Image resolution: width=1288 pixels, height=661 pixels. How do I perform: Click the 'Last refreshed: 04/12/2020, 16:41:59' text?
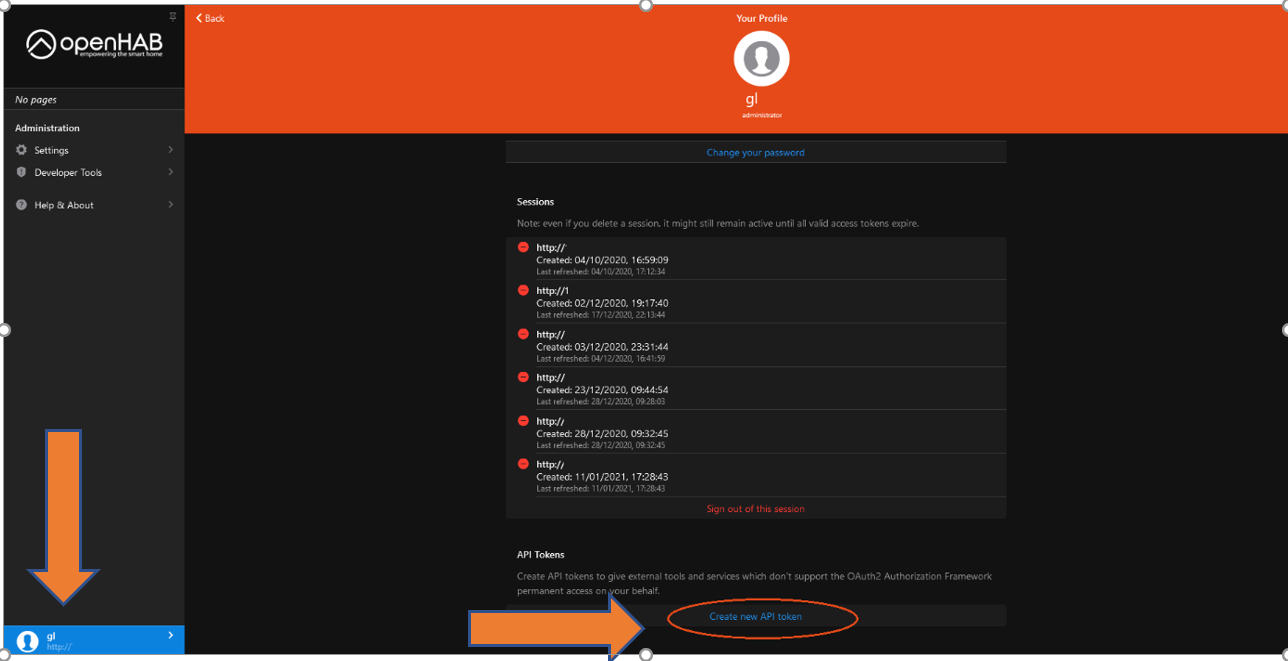coord(600,358)
